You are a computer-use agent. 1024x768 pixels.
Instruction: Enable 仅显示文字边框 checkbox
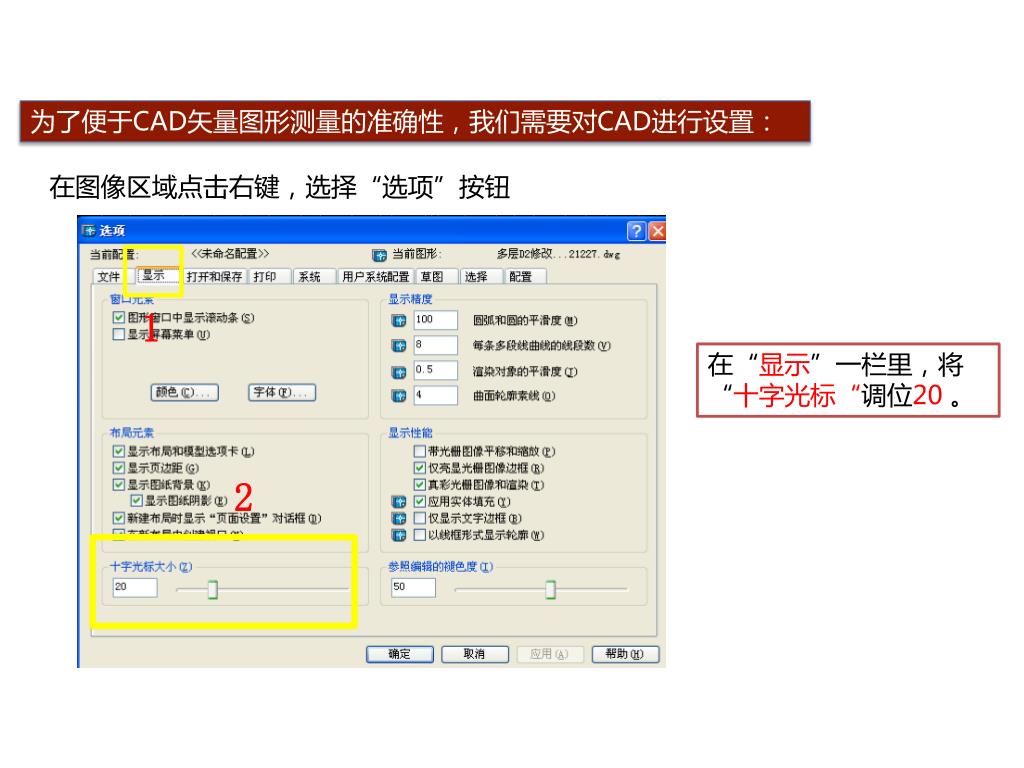(x=420, y=518)
